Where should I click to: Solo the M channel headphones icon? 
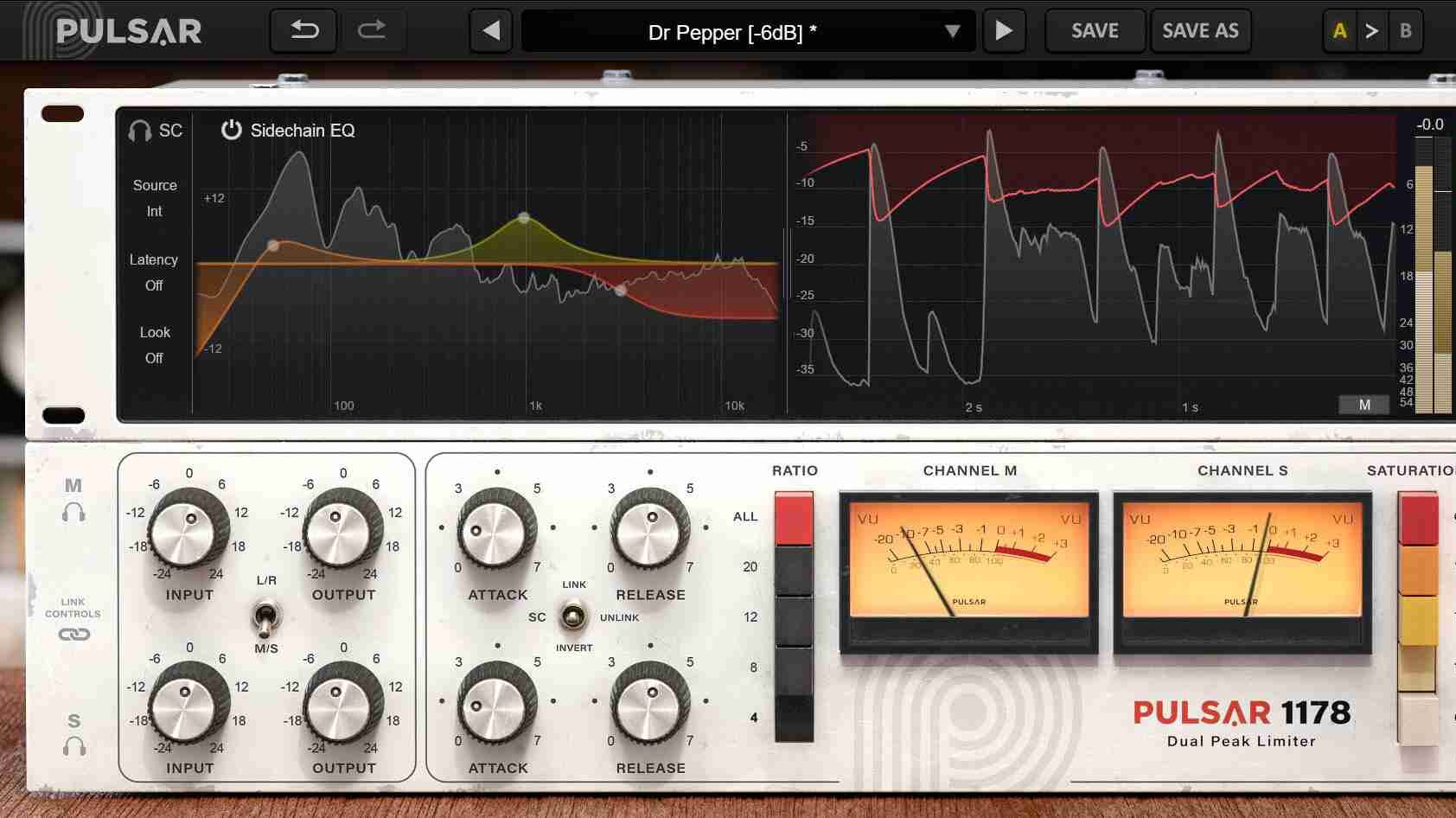click(x=73, y=513)
